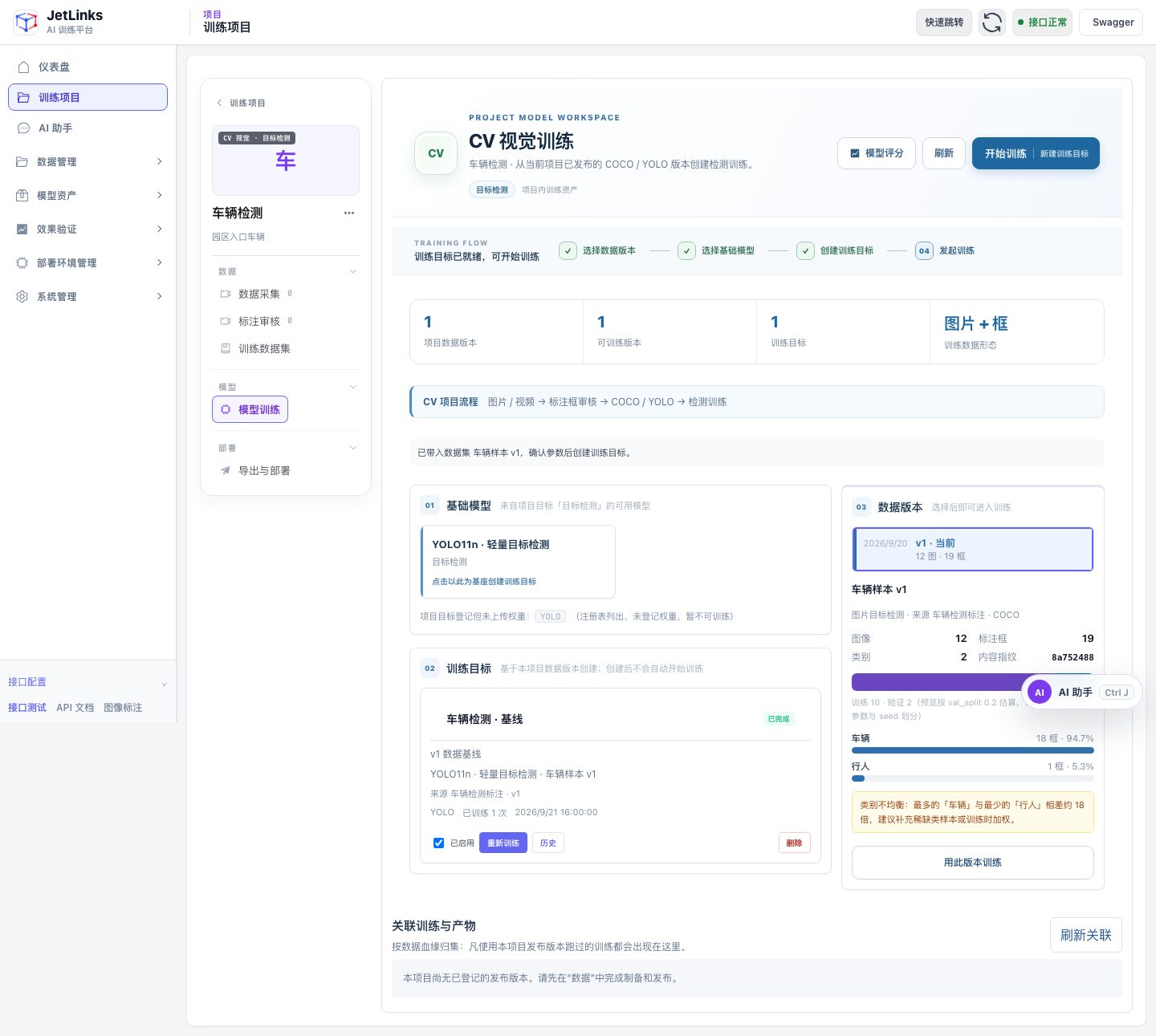Screen dimensions: 1156x1036
Task: Select the v1 · 当前 data version card
Action: [x=972, y=549]
